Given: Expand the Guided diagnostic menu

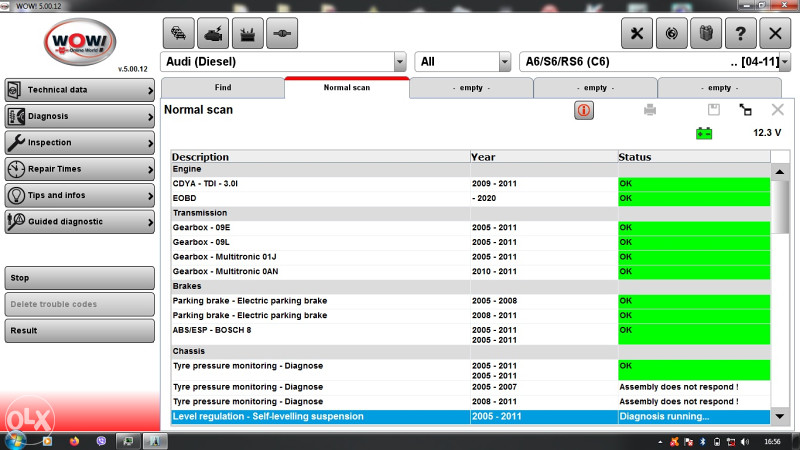Looking at the screenshot, I should 80,222.
